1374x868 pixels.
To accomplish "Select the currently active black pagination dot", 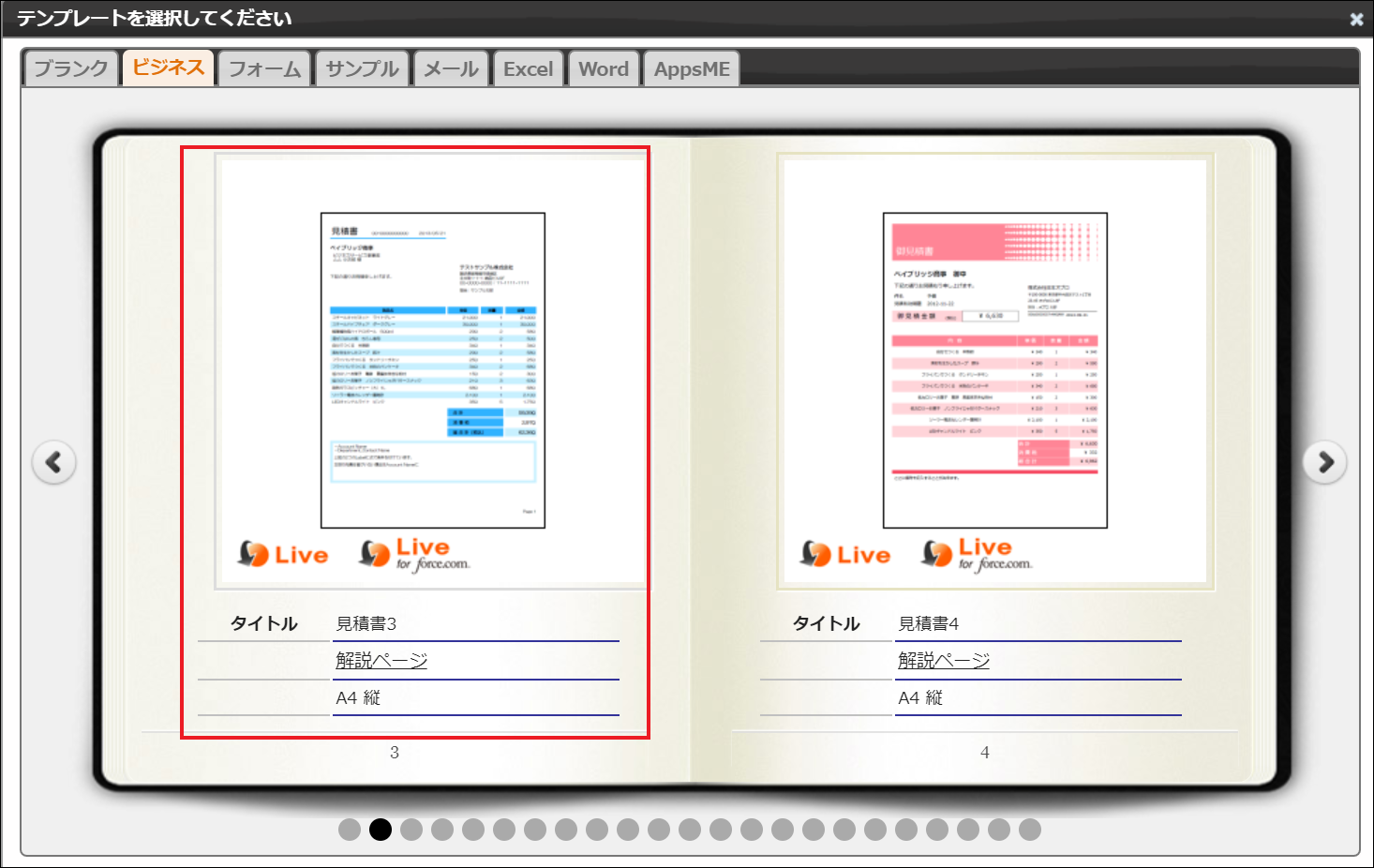I will coord(381,830).
